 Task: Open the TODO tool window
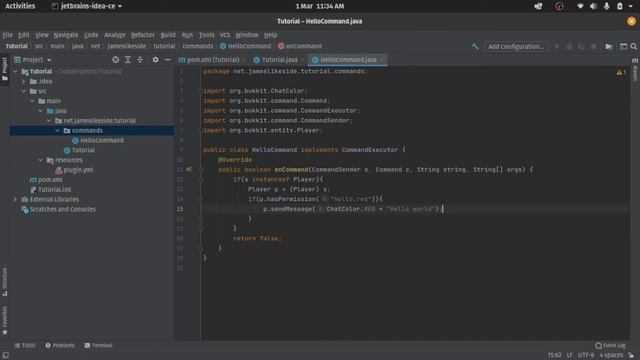(25, 345)
